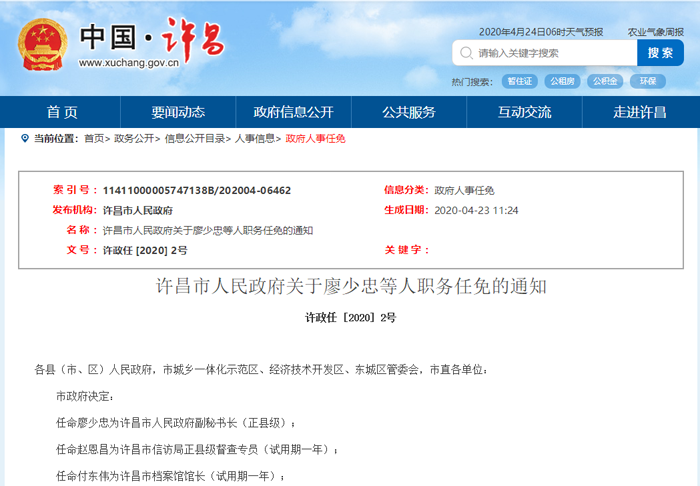
Task: Click the 信息分类 value 政府人事任免
Action: click(464, 191)
